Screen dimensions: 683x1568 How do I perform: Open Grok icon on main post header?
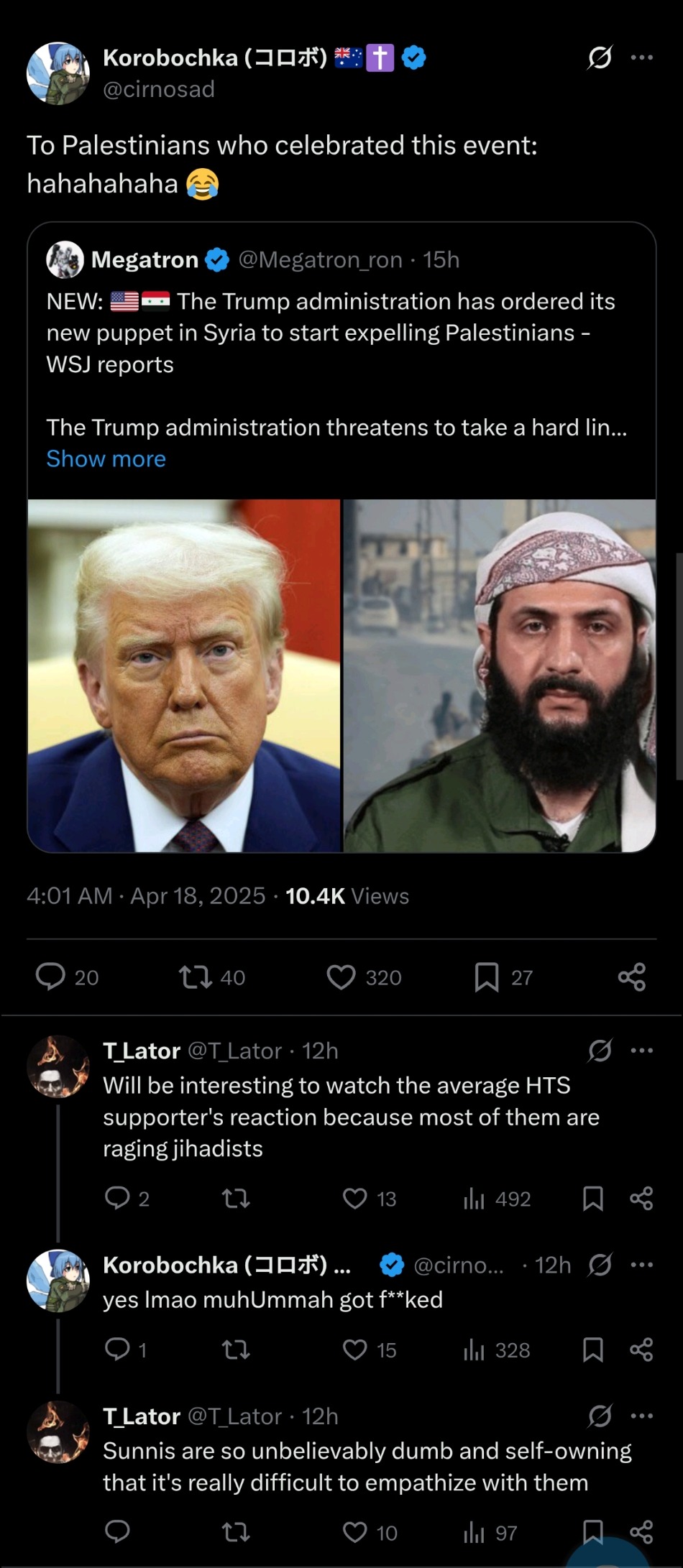pyautogui.click(x=599, y=57)
